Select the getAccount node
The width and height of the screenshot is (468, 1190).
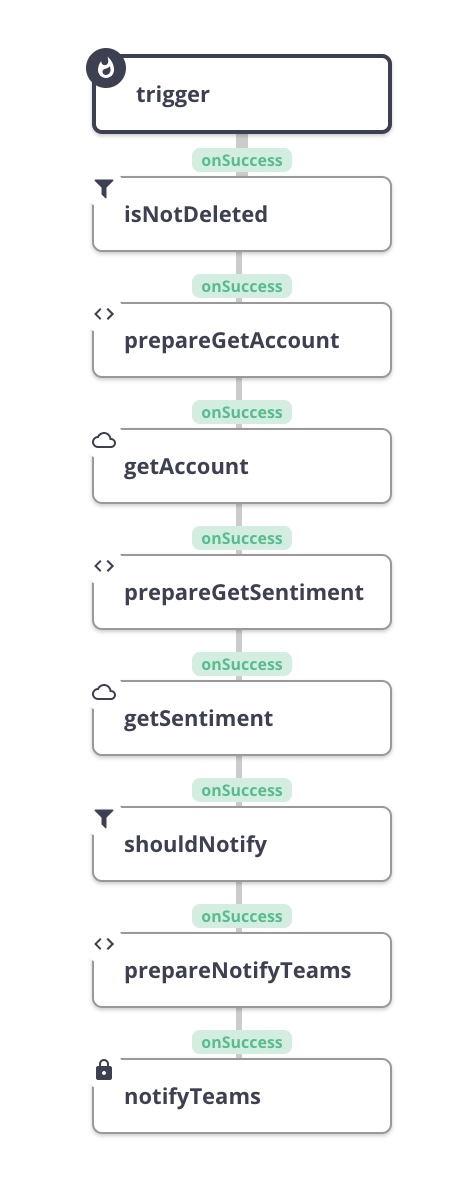[x=242, y=466]
